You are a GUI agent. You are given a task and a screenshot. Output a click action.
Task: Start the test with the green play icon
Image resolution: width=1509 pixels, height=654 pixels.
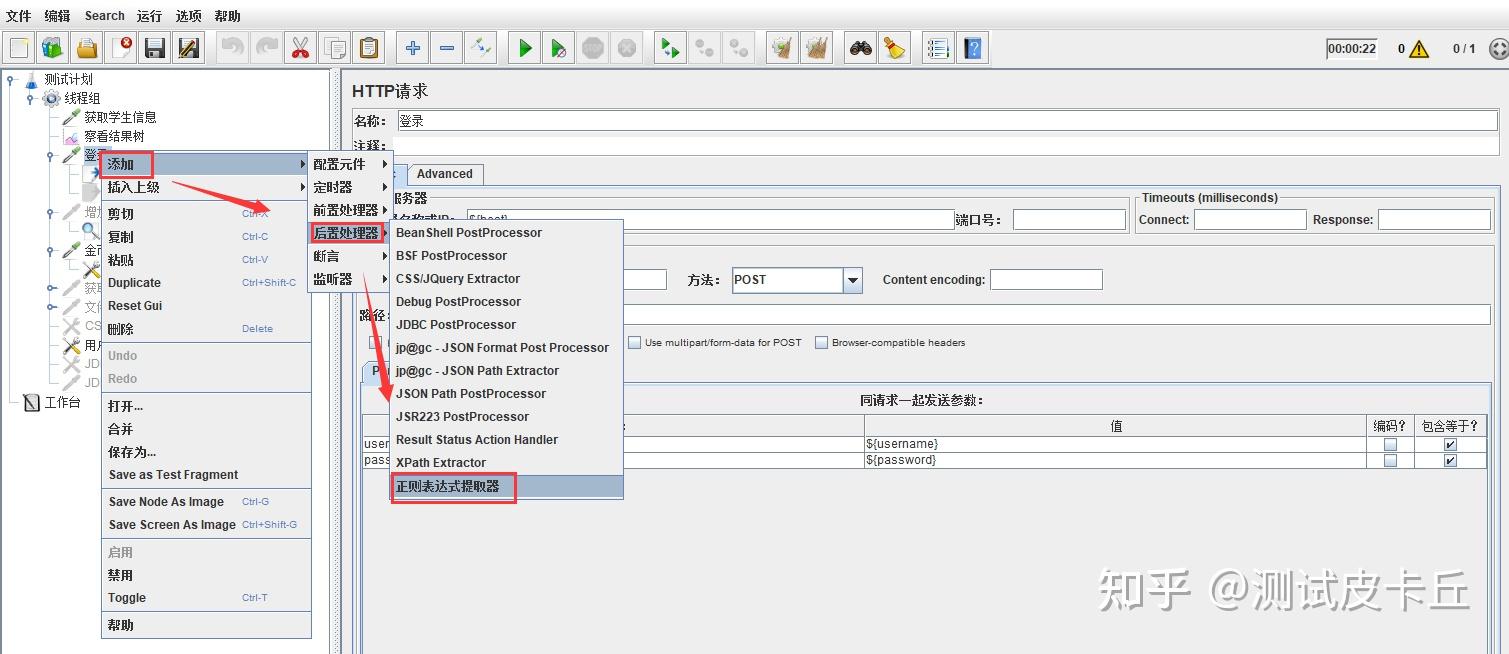click(x=524, y=47)
